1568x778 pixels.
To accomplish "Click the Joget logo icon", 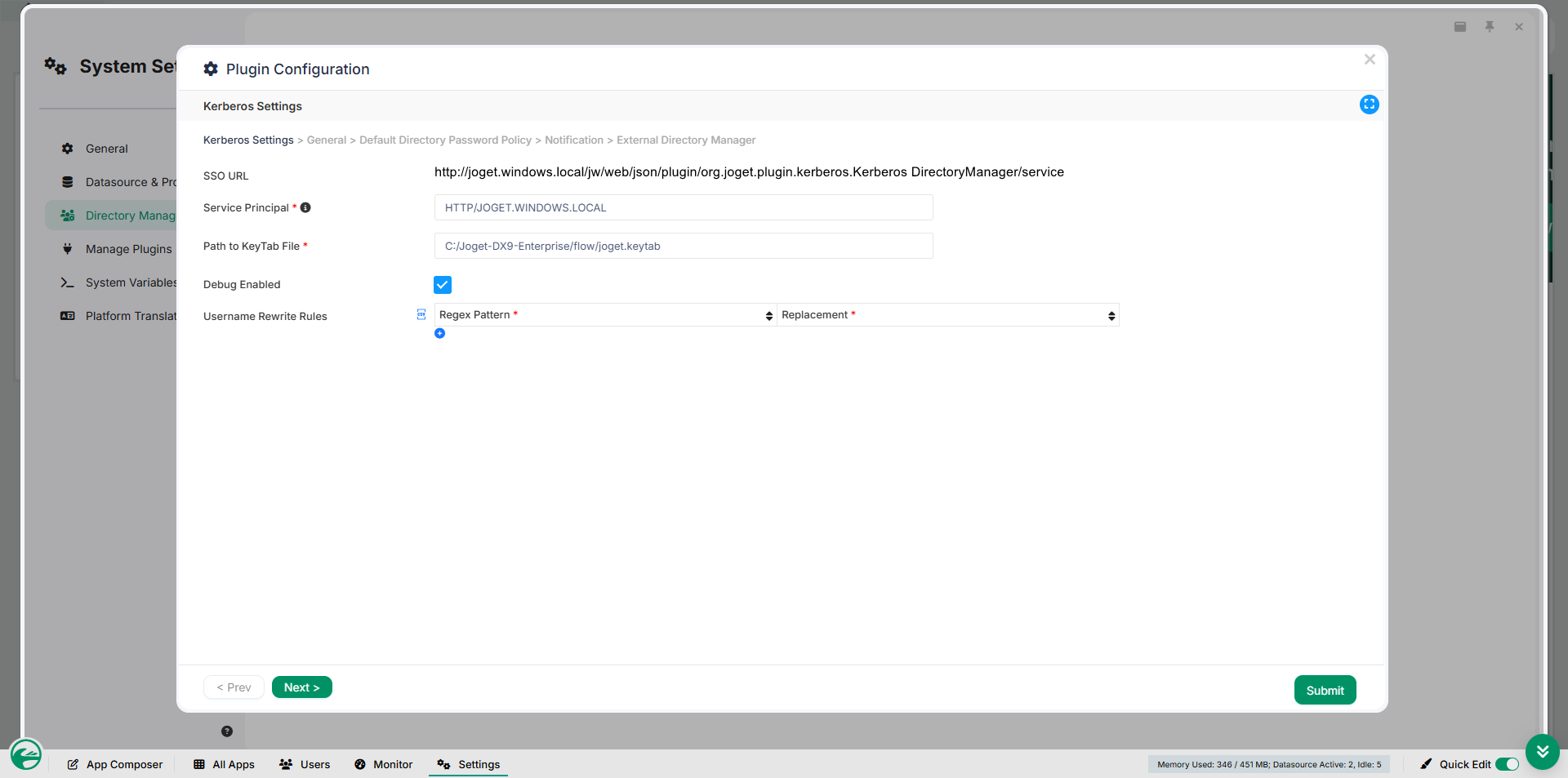I will coord(26,754).
